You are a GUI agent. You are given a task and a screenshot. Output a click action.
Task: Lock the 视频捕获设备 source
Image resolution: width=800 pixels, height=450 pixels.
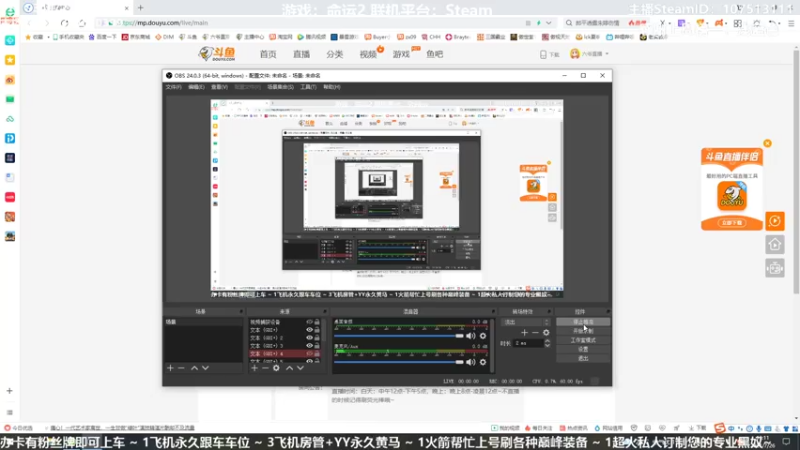(317, 322)
